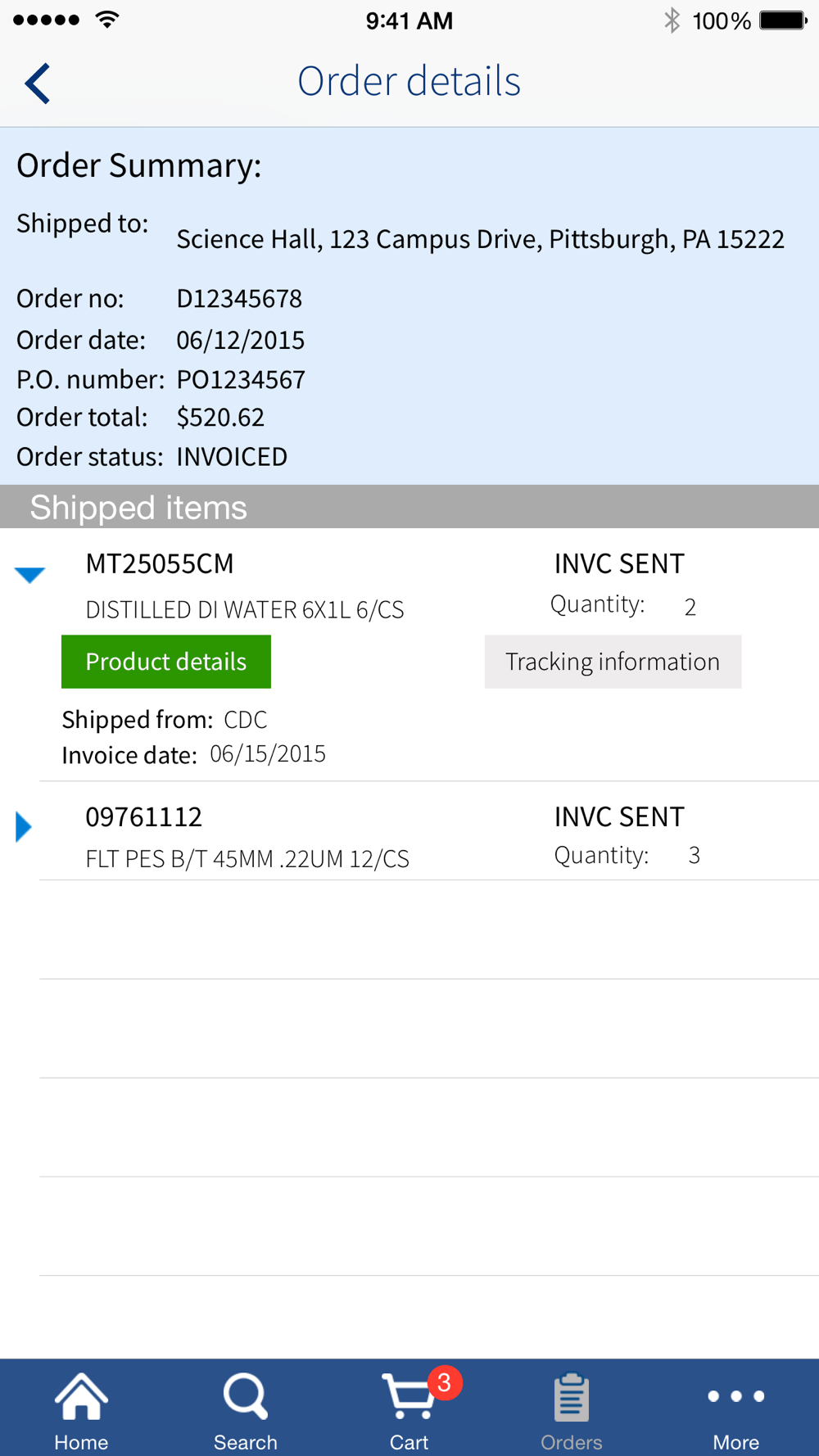Screen dimensions: 819x1456
Task: Tap the red cart badge showing 3
Action: click(444, 1382)
